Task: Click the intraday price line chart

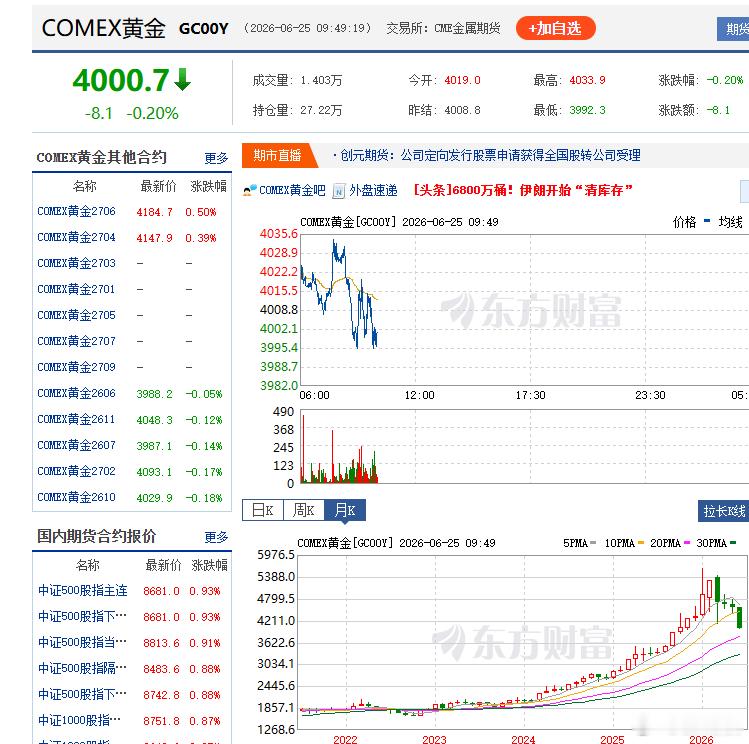Action: pos(524,310)
